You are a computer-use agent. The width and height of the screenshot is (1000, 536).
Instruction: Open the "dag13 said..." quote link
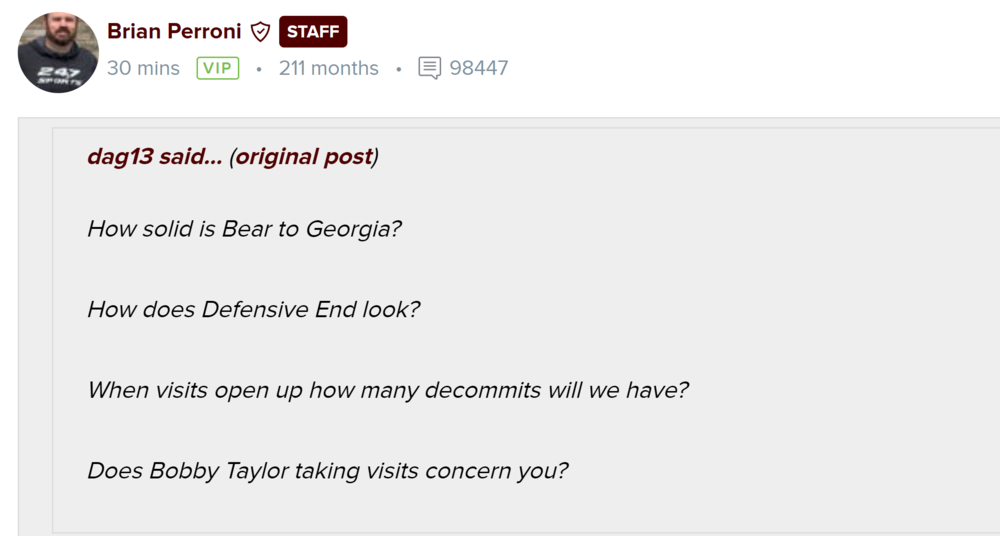pyautogui.click(x=154, y=157)
